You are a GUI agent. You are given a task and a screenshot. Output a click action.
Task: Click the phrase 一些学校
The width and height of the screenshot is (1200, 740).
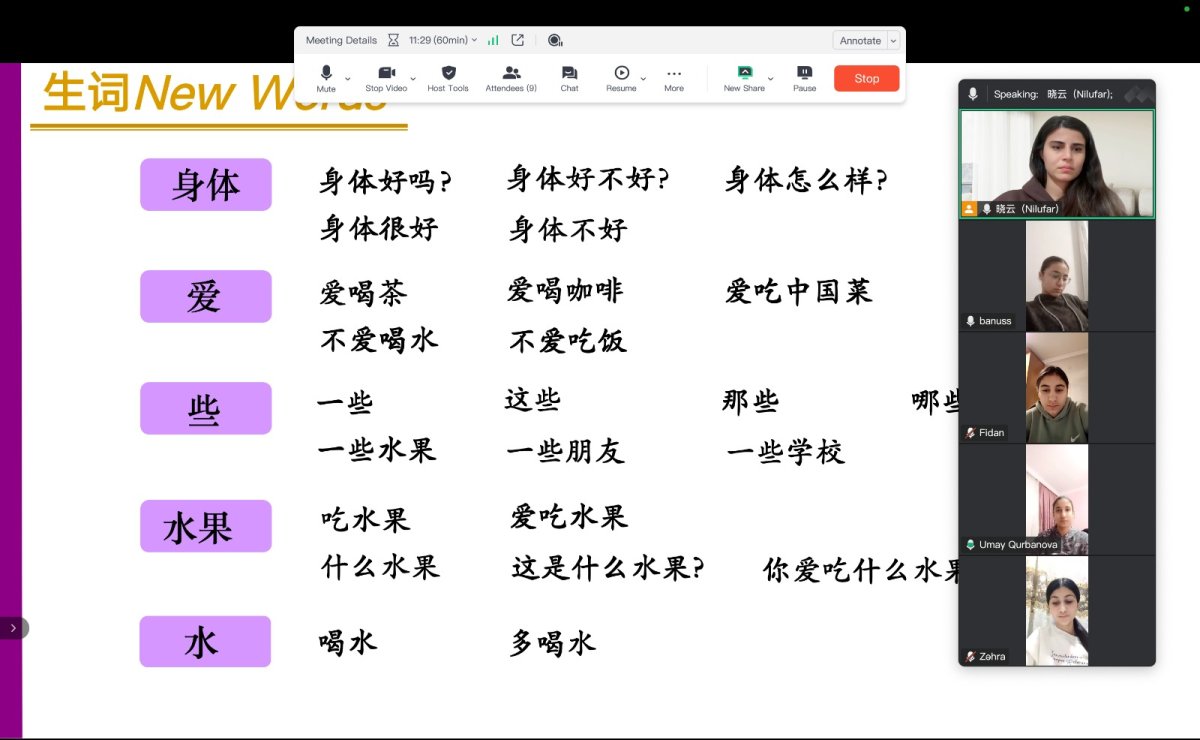[786, 452]
